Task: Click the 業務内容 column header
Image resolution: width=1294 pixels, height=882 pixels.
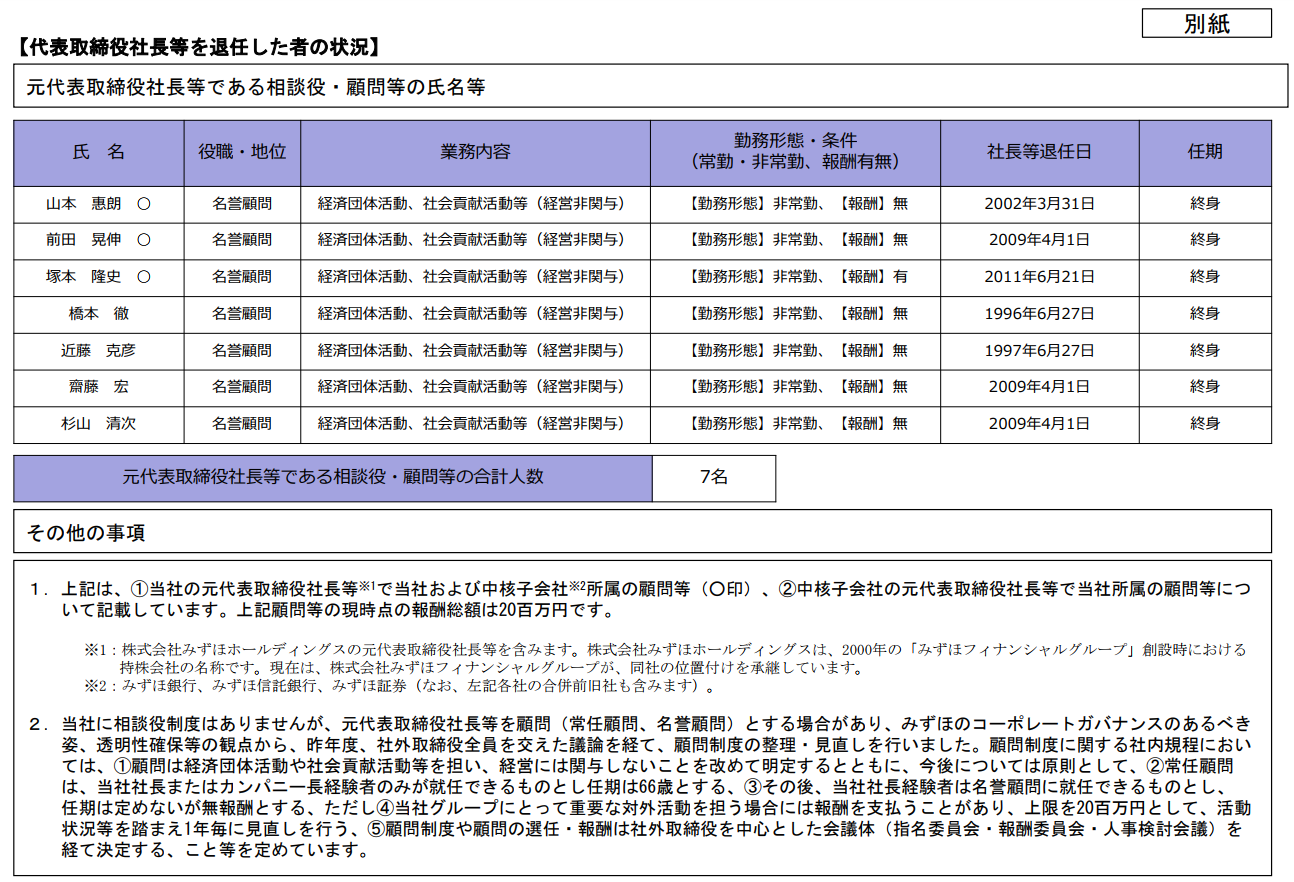Action: (x=475, y=153)
